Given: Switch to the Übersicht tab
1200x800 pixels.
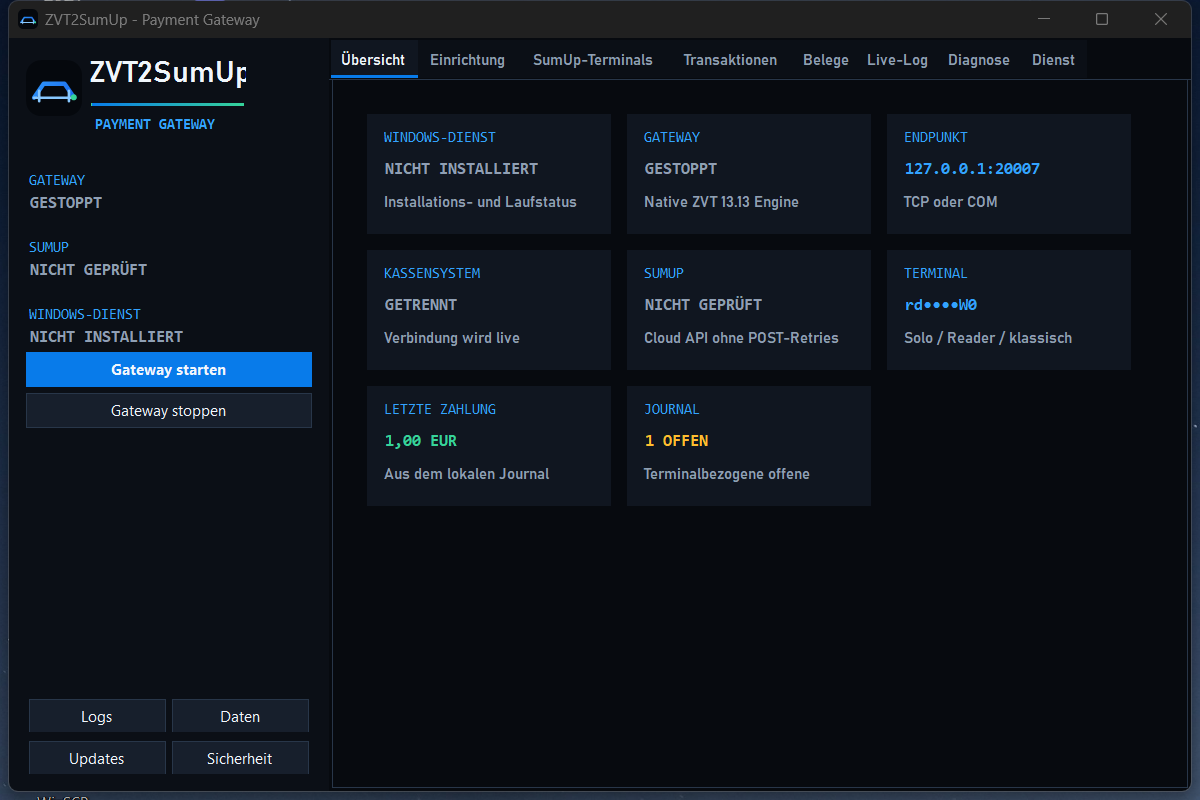Looking at the screenshot, I should coord(373,60).
